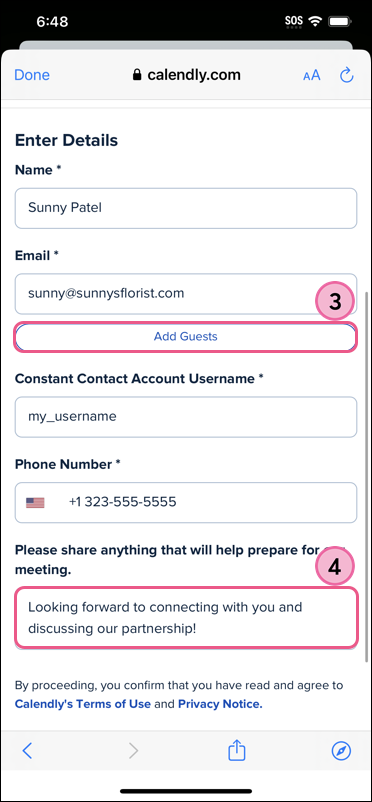Tap the share sheet icon
This screenshot has height=802, width=372.
(237, 750)
